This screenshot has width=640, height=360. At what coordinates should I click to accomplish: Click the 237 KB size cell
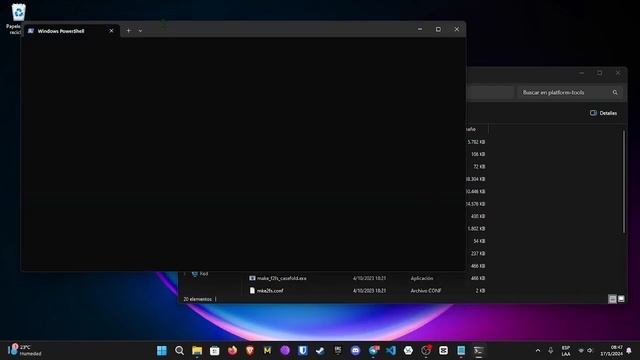pyautogui.click(x=478, y=253)
